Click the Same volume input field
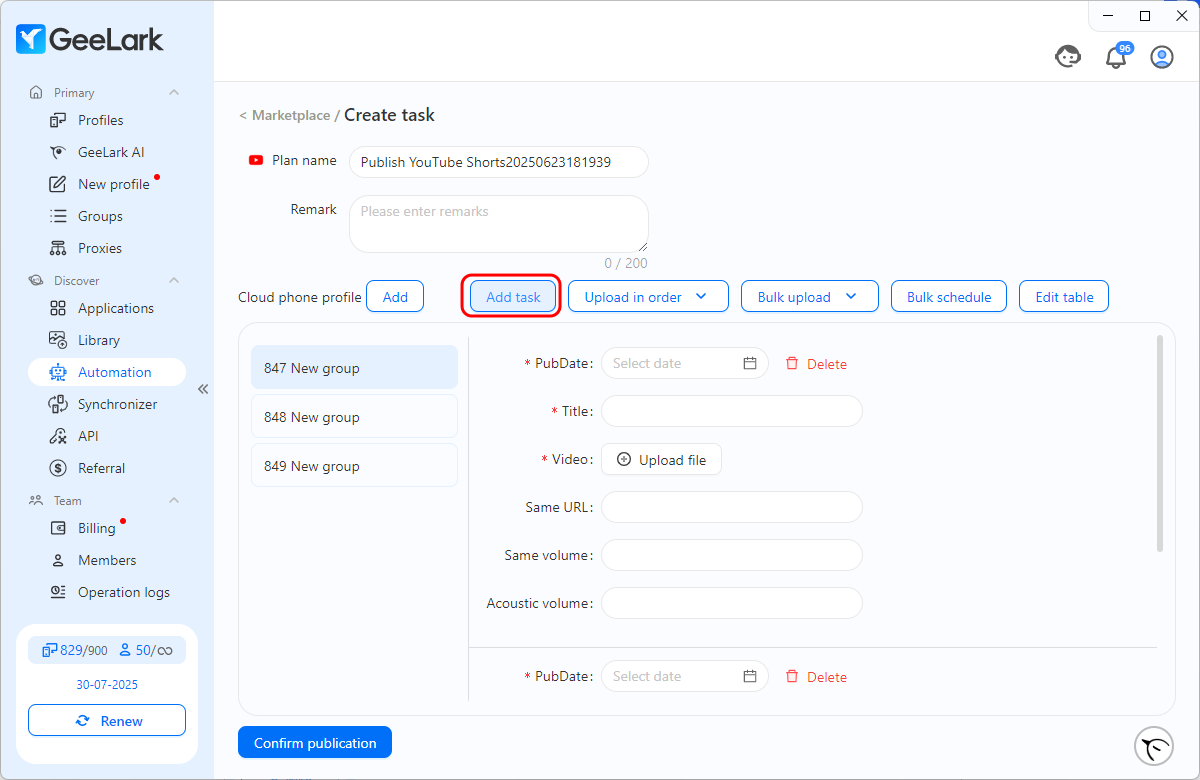Screen dimensions: 1200x780 click(x=732, y=555)
